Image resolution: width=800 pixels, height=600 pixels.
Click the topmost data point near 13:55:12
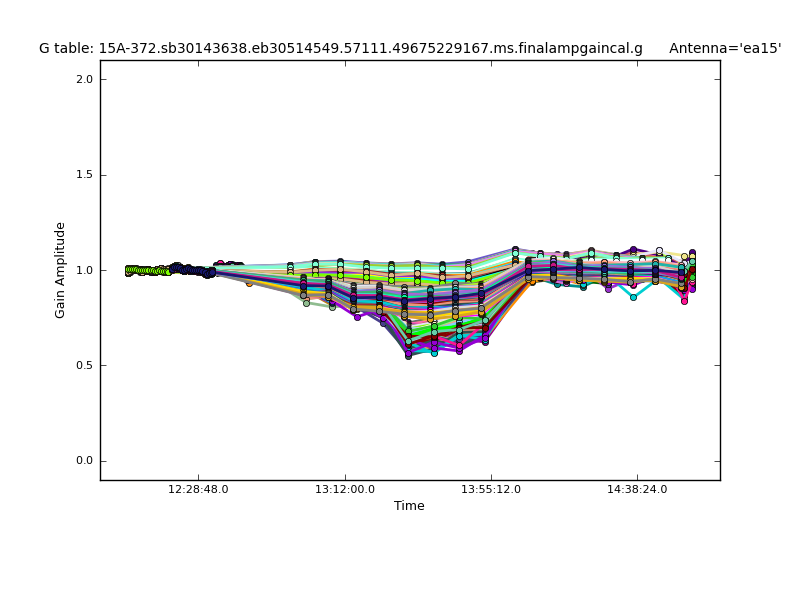click(x=515, y=249)
